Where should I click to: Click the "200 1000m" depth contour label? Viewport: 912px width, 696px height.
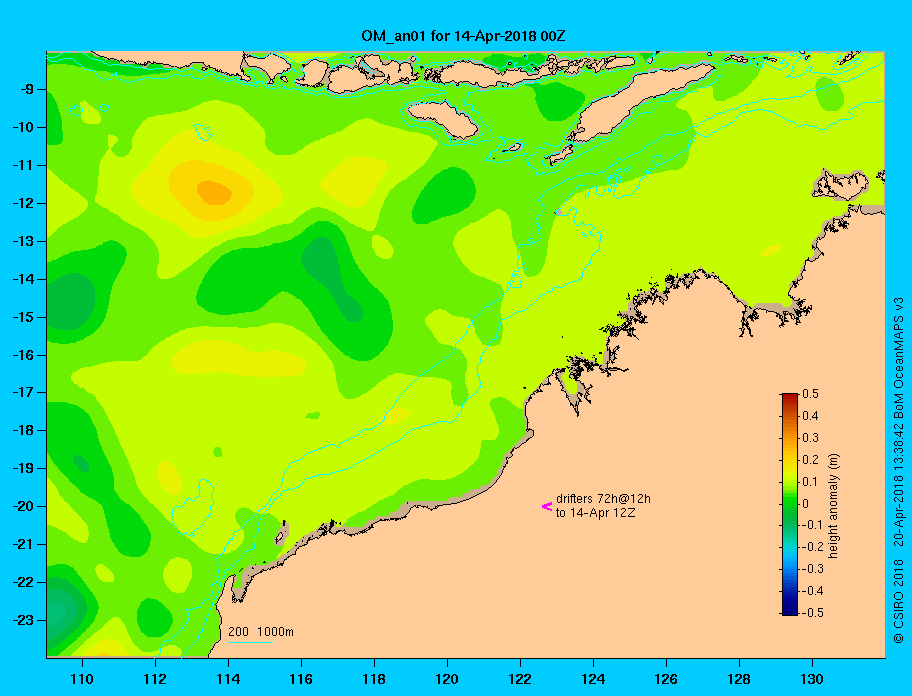261,631
